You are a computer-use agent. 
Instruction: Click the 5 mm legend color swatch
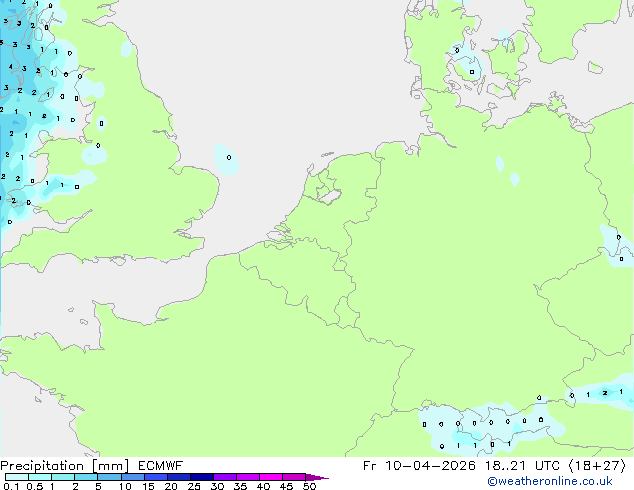109,477
